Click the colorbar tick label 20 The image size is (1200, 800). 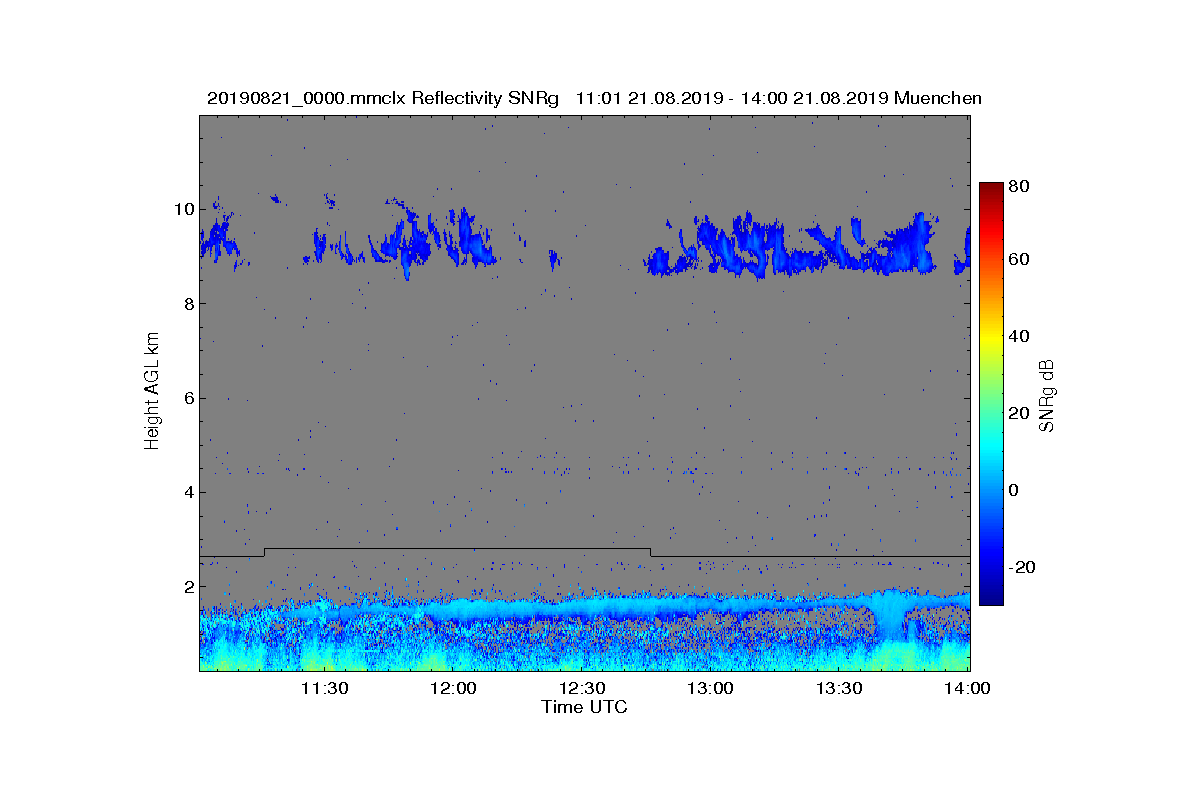point(1019,413)
